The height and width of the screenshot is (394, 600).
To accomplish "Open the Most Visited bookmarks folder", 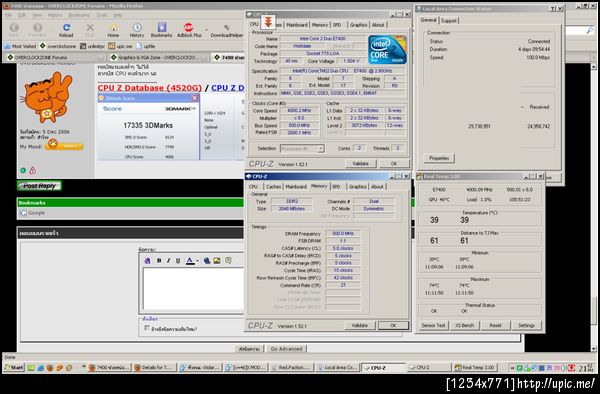I will click(x=20, y=46).
